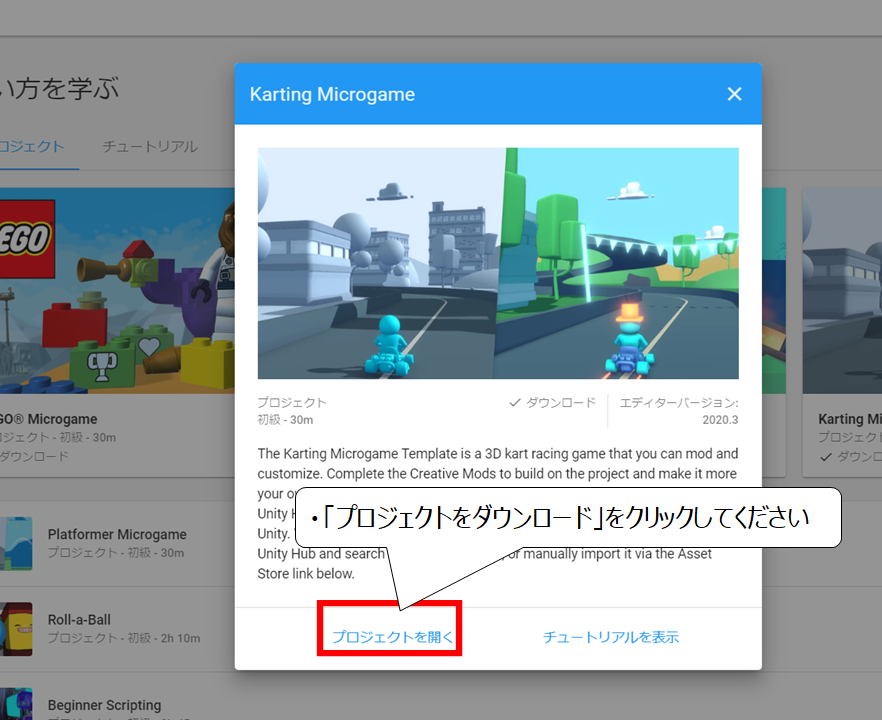The width and height of the screenshot is (882, 720).
Task: Click the 初級 - 30m label in the dialog
Action: (x=285, y=420)
